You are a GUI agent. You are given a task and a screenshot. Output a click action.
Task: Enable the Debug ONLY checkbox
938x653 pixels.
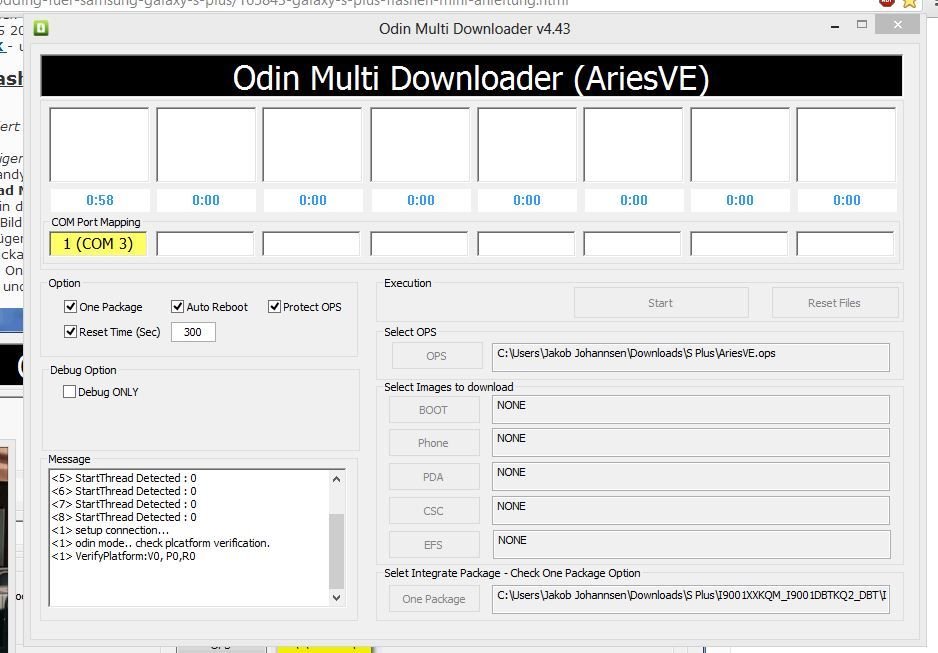point(69,392)
